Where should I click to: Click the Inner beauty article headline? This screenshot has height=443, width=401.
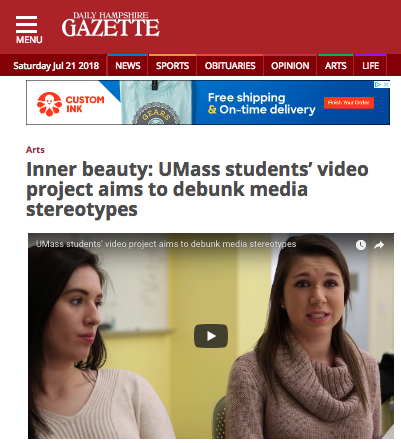pyautogui.click(x=197, y=189)
